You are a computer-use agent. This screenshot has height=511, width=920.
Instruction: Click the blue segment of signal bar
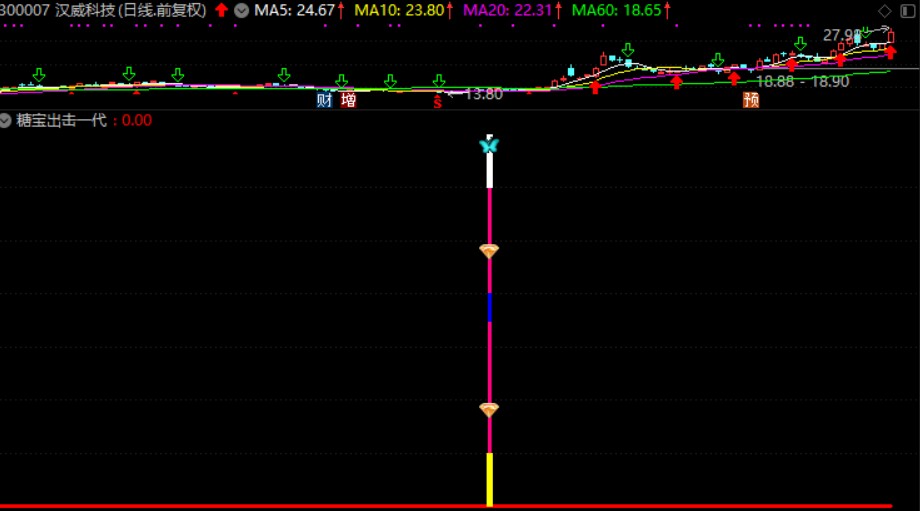click(x=489, y=307)
